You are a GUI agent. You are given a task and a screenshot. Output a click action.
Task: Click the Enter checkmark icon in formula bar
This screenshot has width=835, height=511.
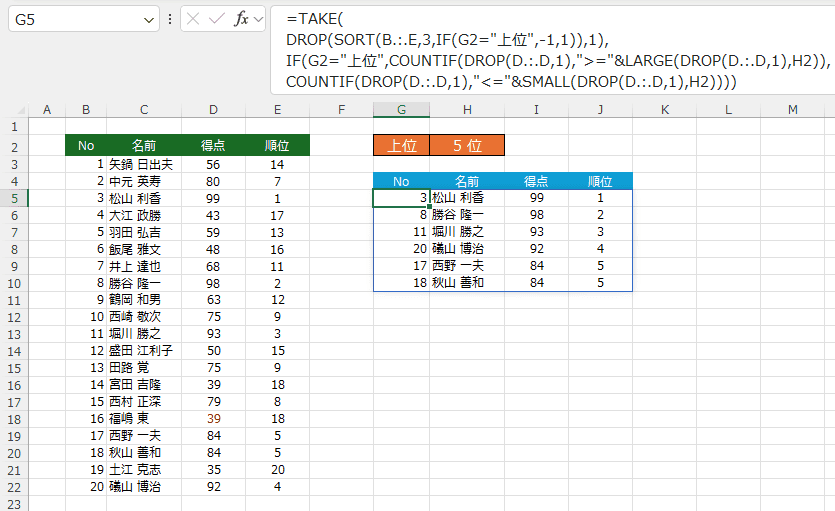(217, 19)
